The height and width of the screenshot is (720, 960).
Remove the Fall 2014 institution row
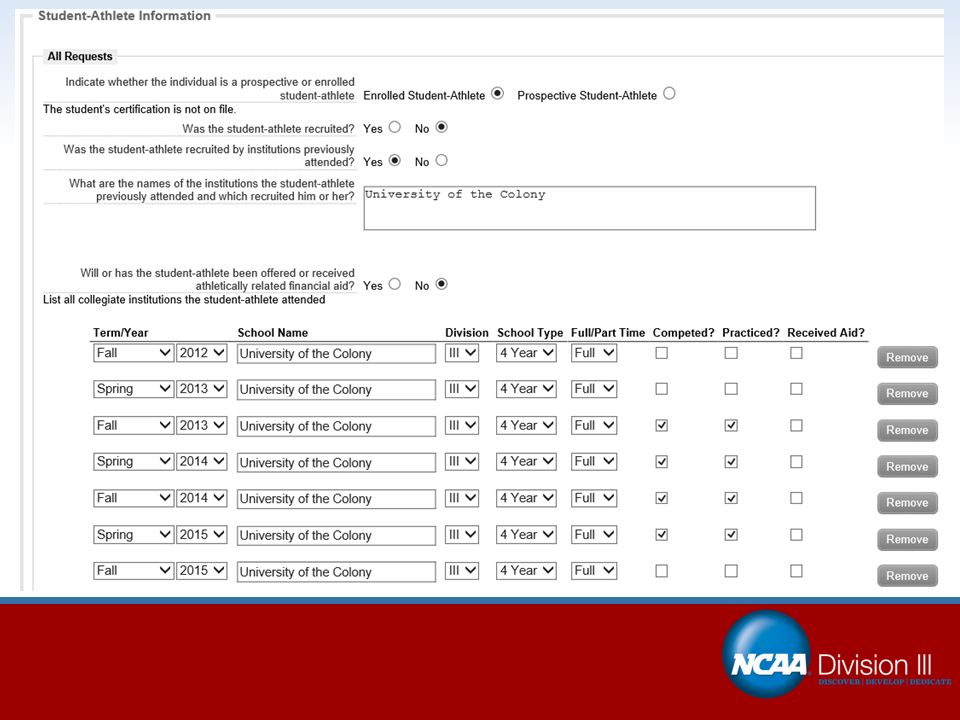coord(907,503)
